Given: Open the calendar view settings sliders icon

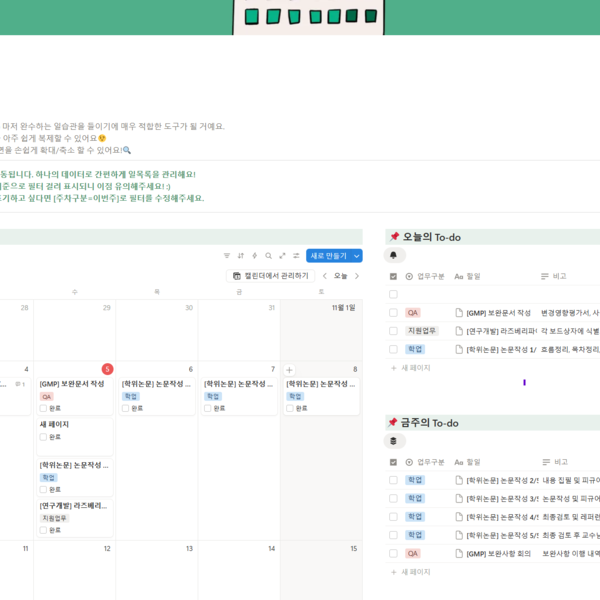Looking at the screenshot, I should (x=296, y=256).
